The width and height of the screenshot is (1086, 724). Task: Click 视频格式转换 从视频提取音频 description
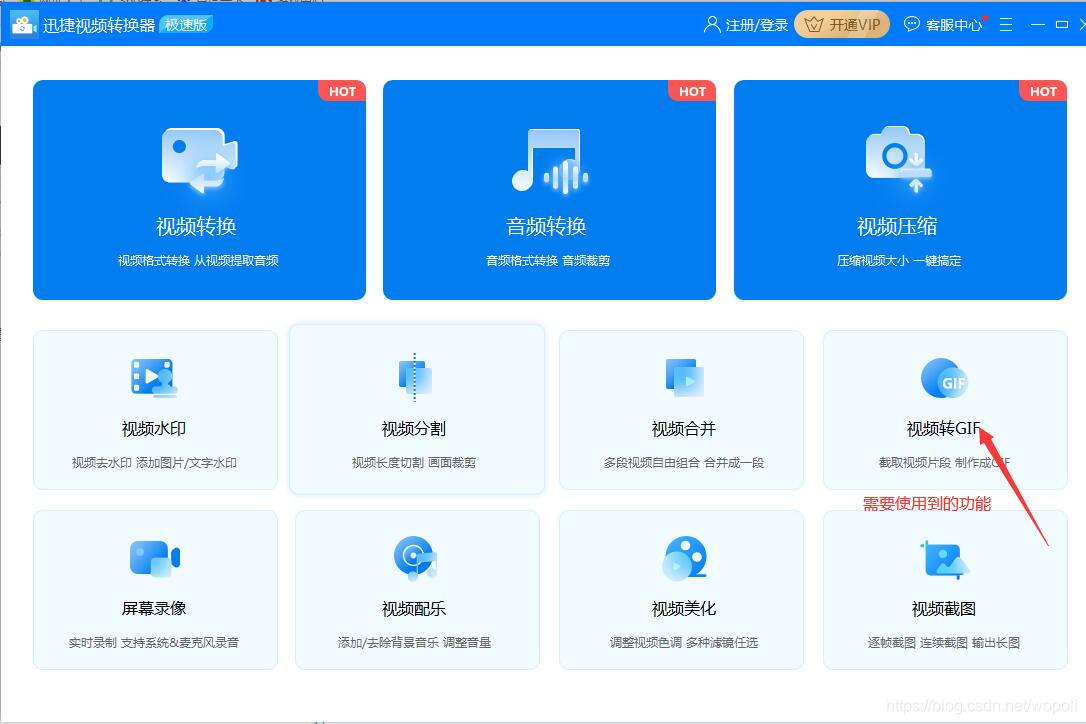click(198, 261)
